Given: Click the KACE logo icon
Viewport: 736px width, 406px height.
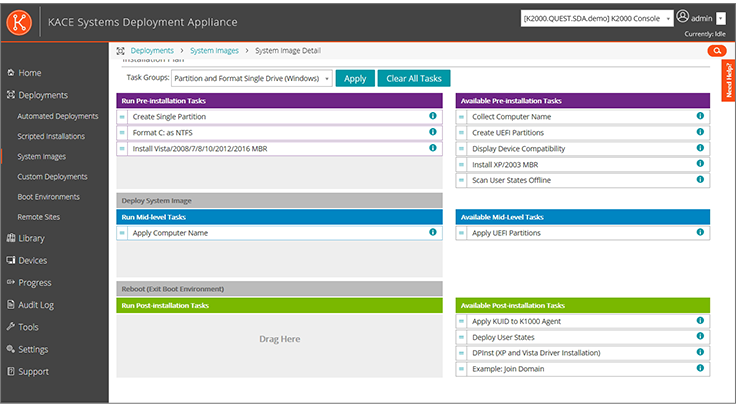Looking at the screenshot, I should point(19,22).
